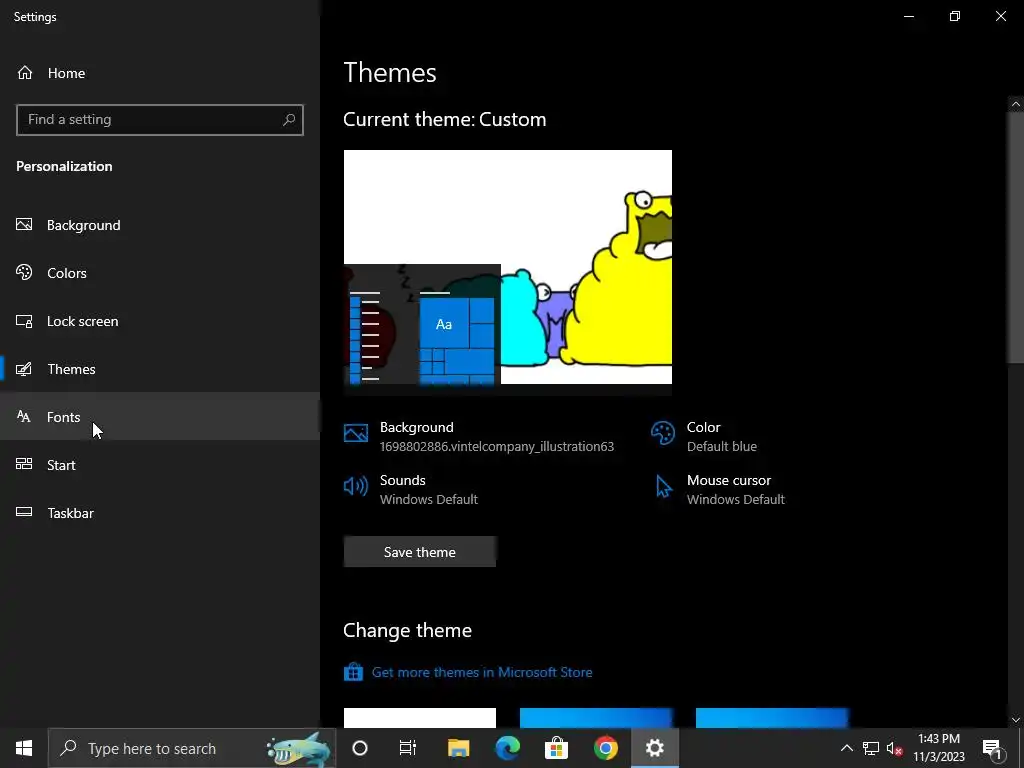
Task: Open Taskbar settings page
Action: point(160,513)
